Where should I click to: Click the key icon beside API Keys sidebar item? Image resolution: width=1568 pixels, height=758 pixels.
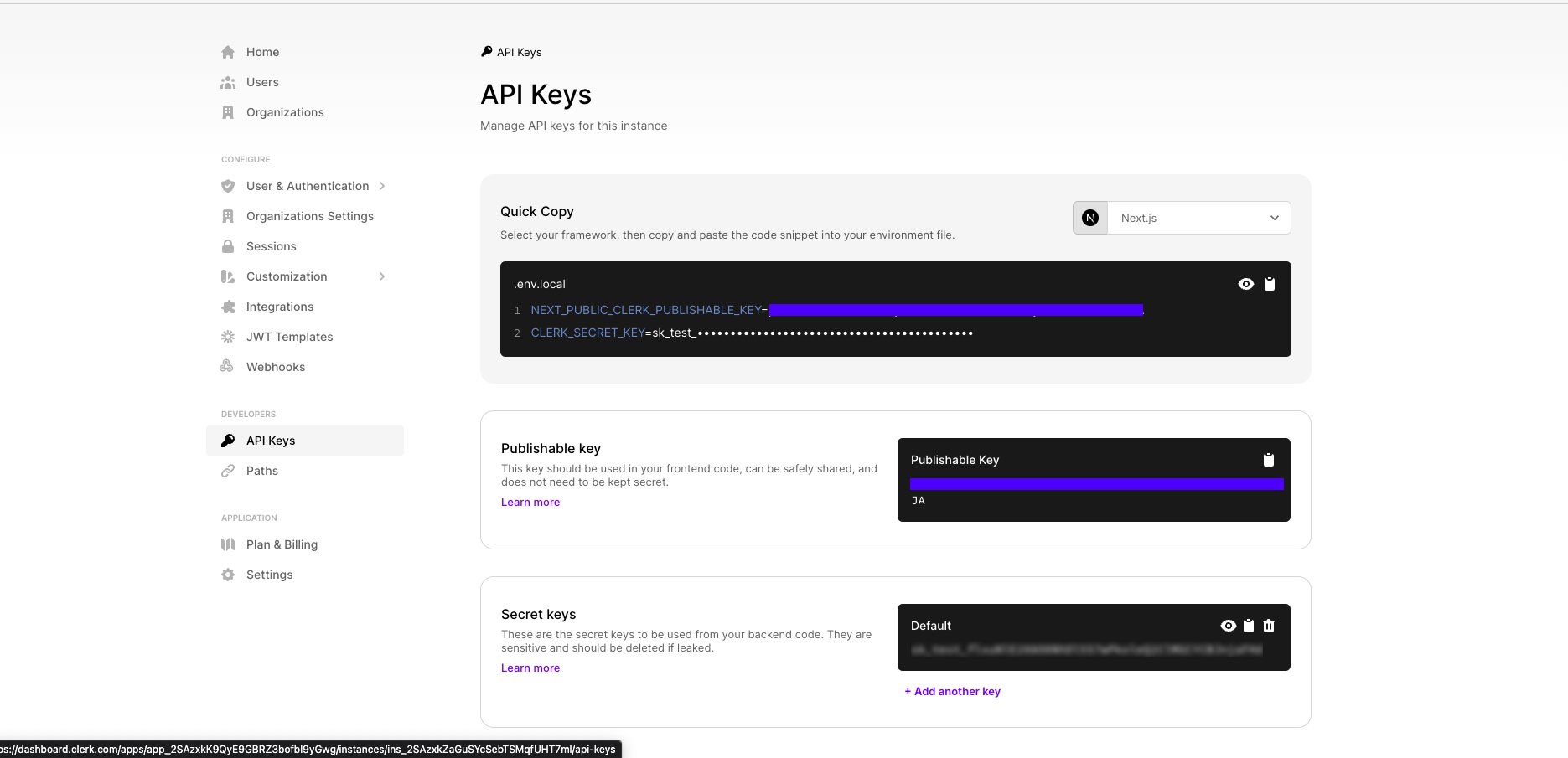pyautogui.click(x=228, y=441)
